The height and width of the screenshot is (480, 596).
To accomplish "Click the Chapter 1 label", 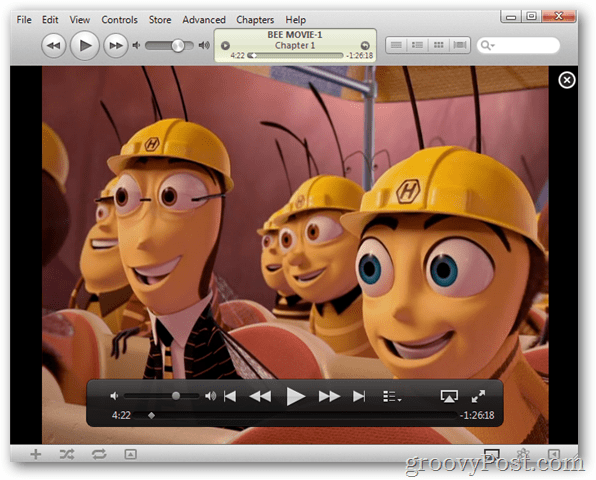I will [295, 46].
